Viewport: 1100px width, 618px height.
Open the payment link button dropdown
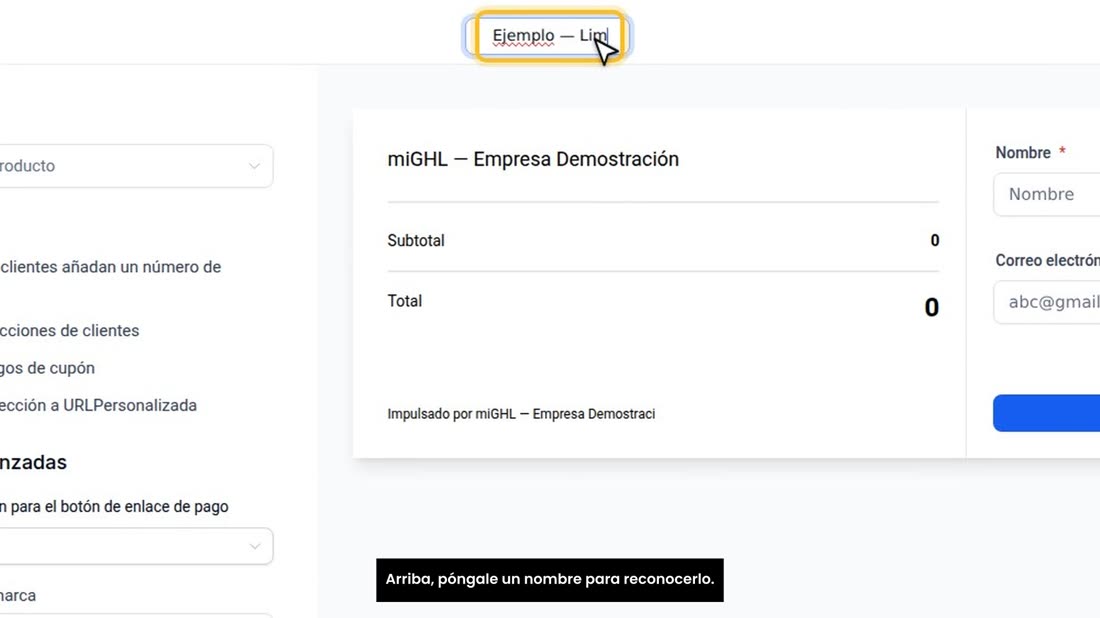point(135,546)
